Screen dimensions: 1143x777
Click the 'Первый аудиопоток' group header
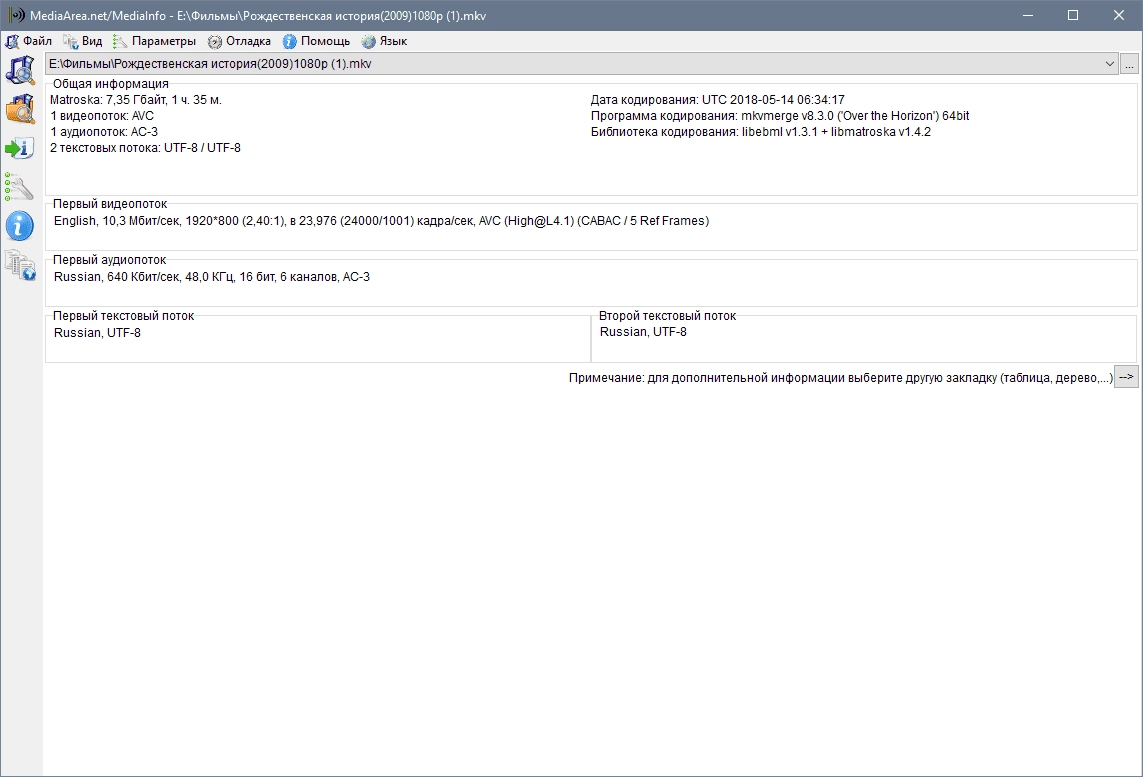tap(109, 260)
